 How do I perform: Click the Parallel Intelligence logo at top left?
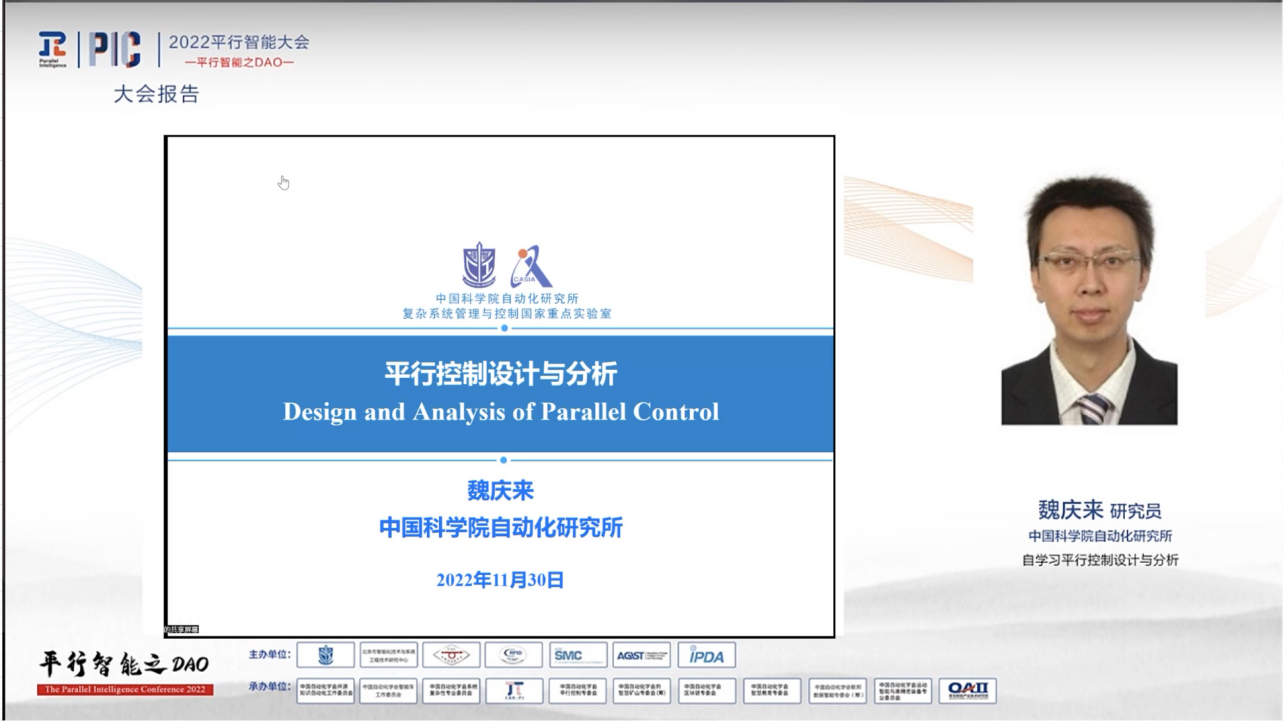(52, 49)
